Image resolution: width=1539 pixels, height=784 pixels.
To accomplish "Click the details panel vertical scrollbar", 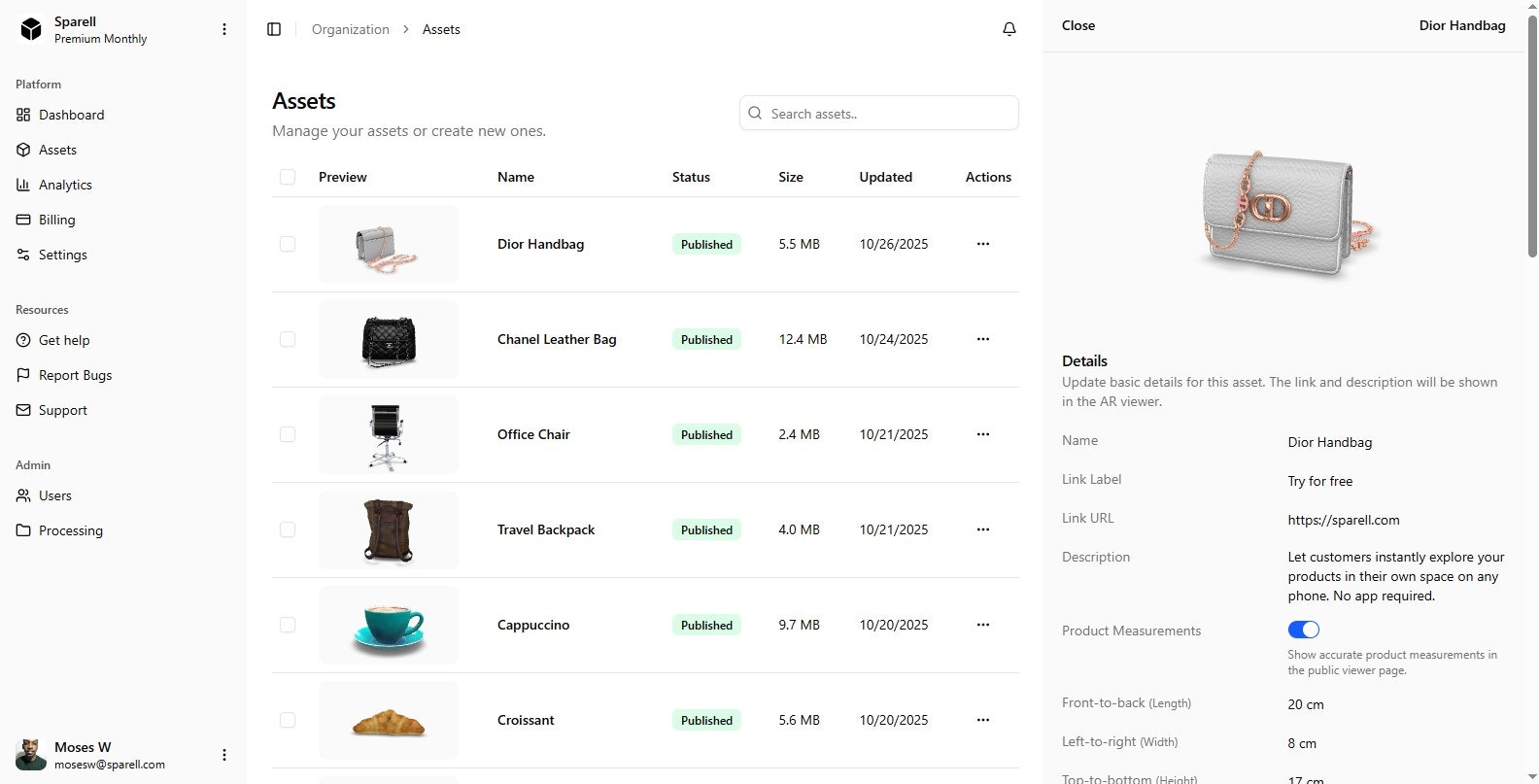I will [1532, 136].
